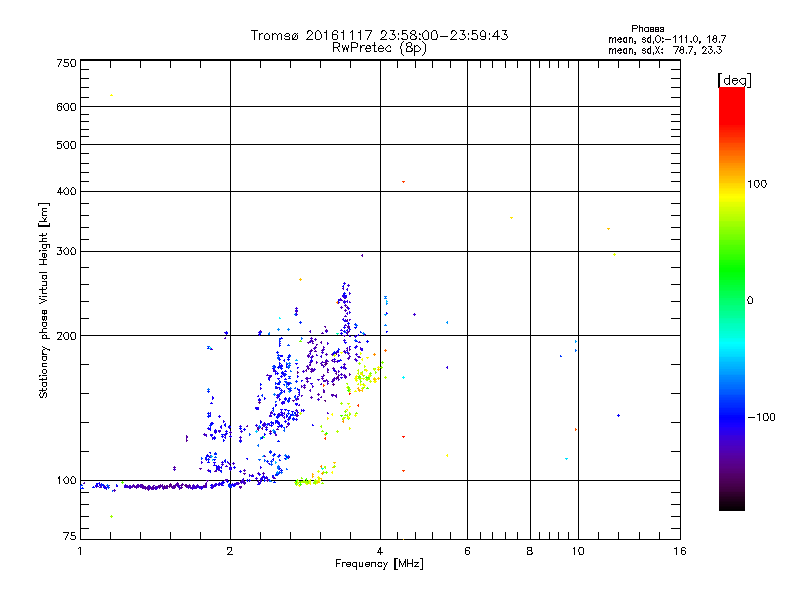Click the x-axis label '6'
800x600 pixels.
click(x=467, y=551)
